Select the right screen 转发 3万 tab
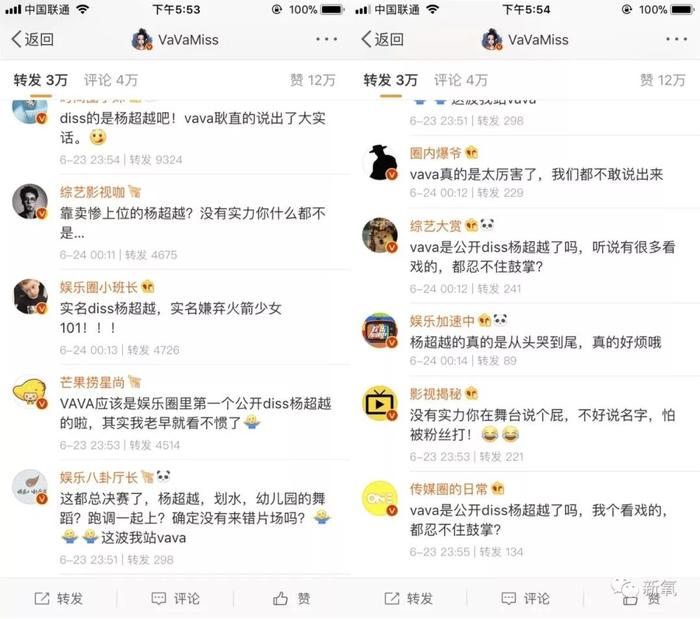700x619 pixels. click(390, 80)
